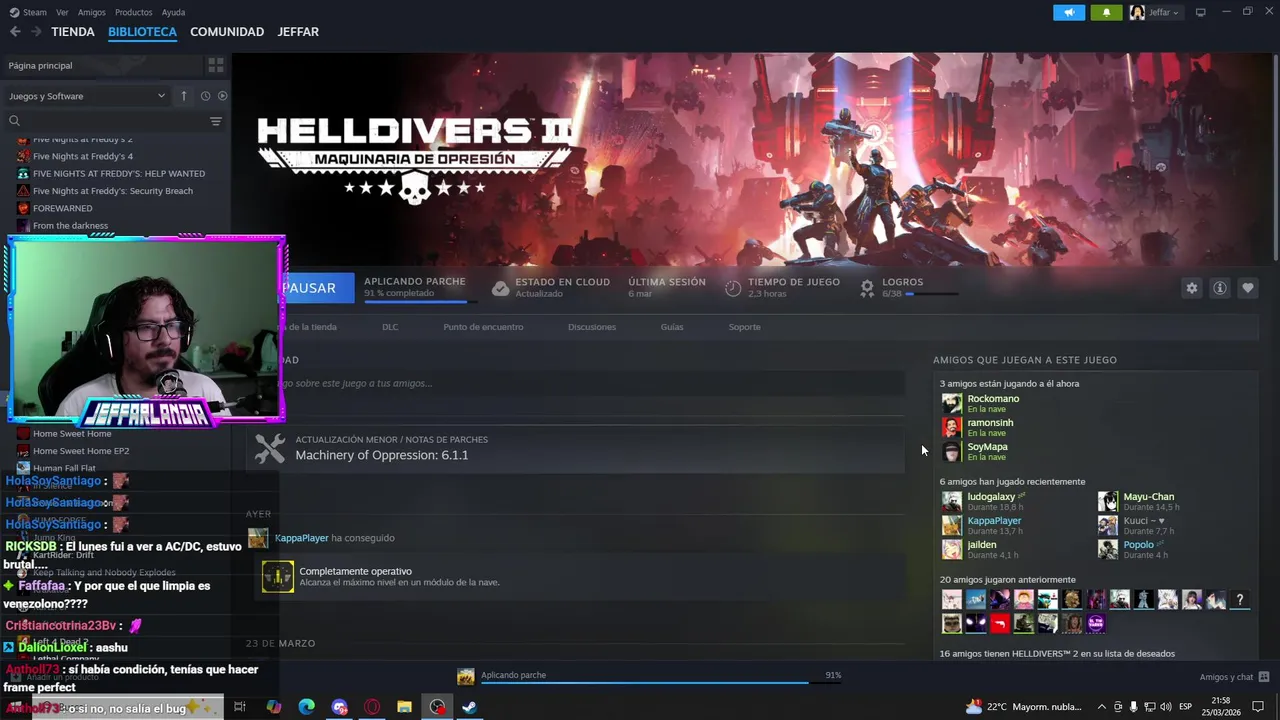Switch library to grid collections view
The image size is (1280, 720).
tap(215, 65)
